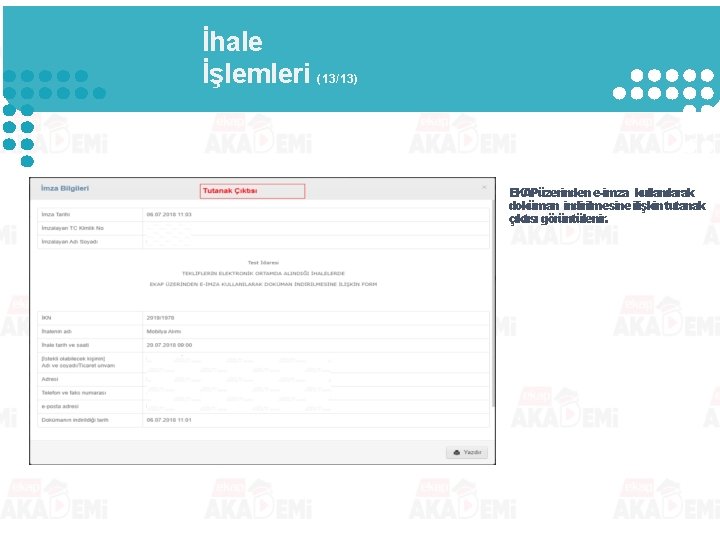Click the İmzalayan TC Kimlik No label
The image size is (720, 540).
pos(73,228)
